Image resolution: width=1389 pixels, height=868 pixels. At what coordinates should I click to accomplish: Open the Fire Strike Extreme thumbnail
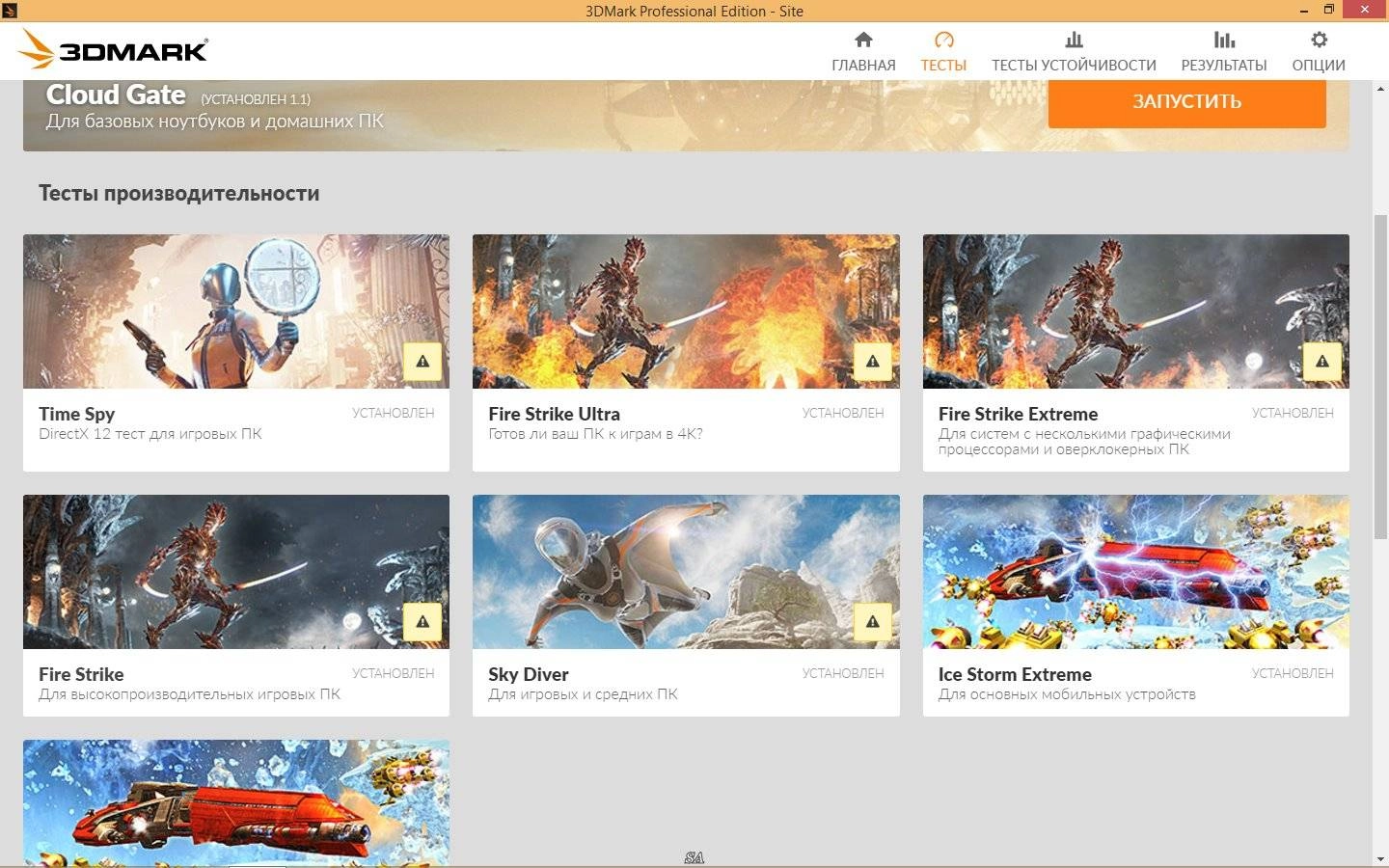[1136, 312]
